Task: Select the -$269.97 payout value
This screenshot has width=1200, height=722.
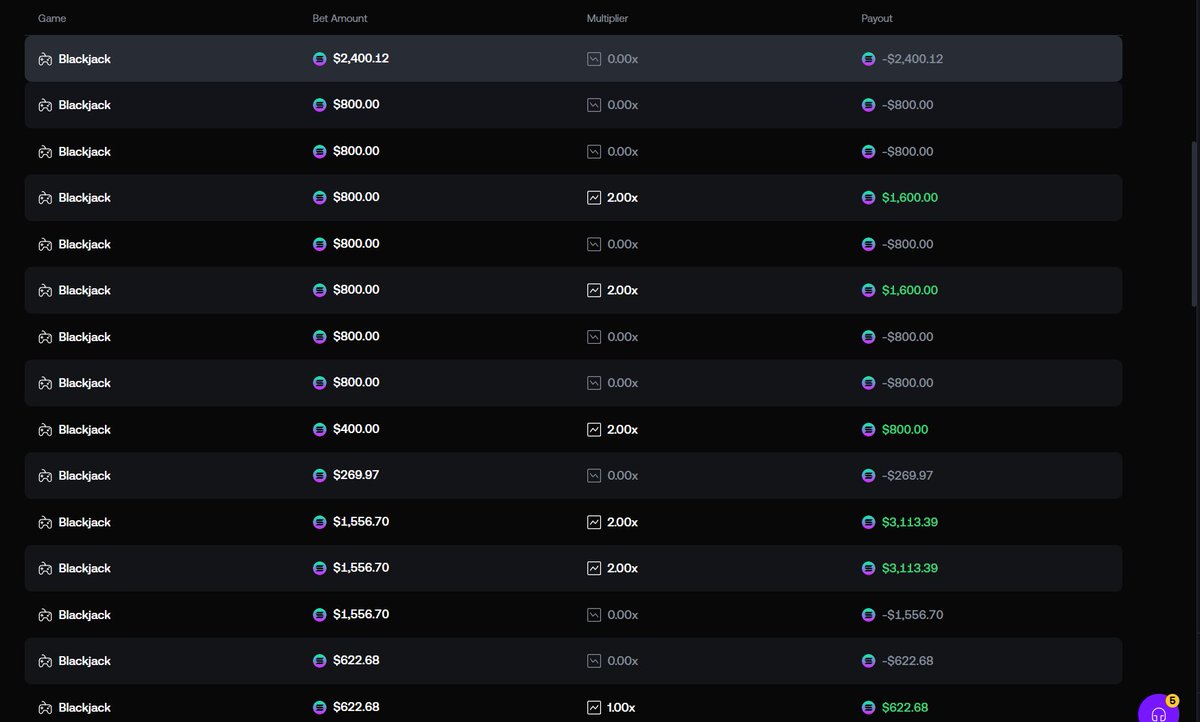Action: click(x=908, y=476)
